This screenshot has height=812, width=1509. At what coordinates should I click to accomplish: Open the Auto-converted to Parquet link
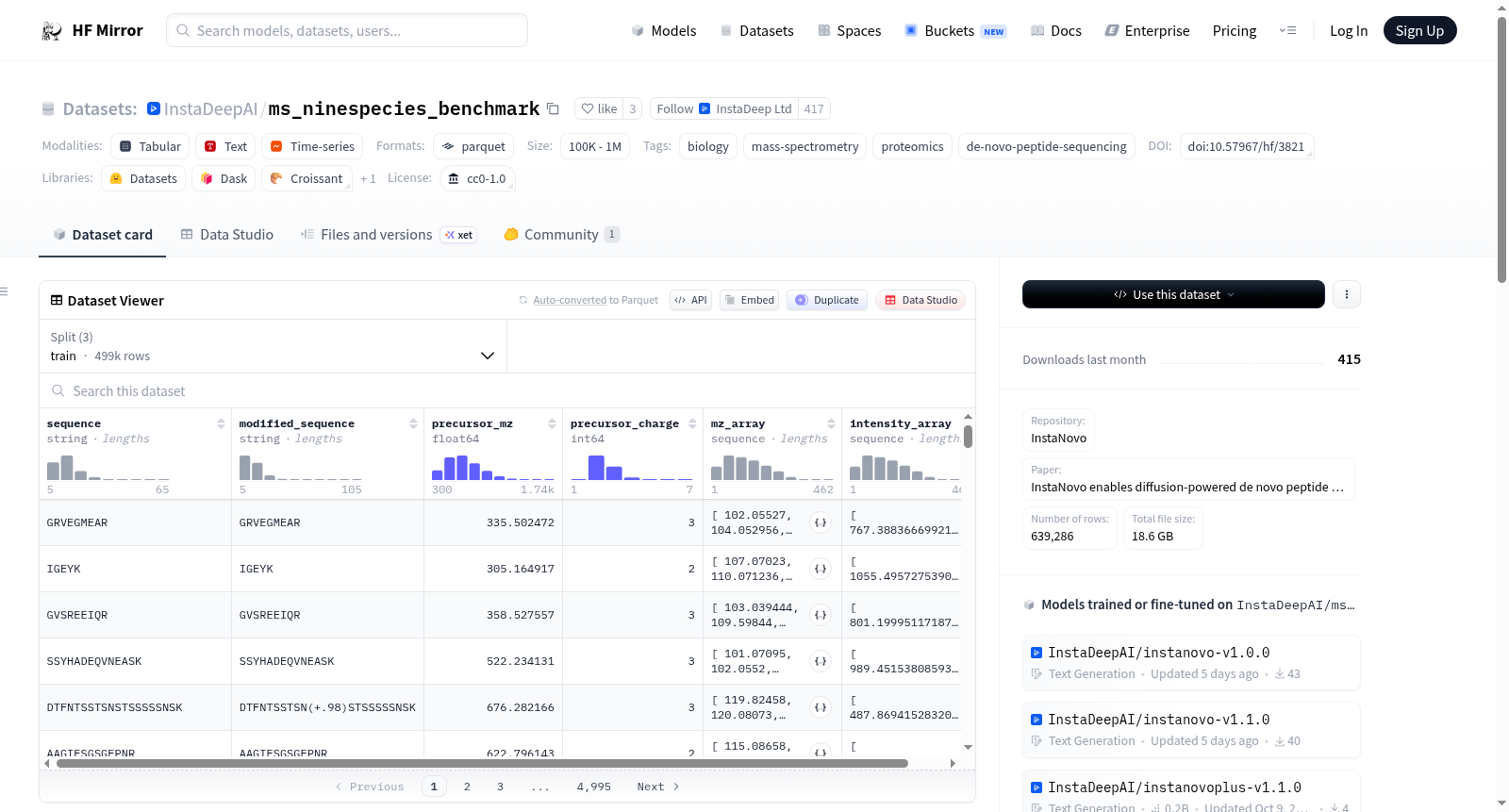570,300
